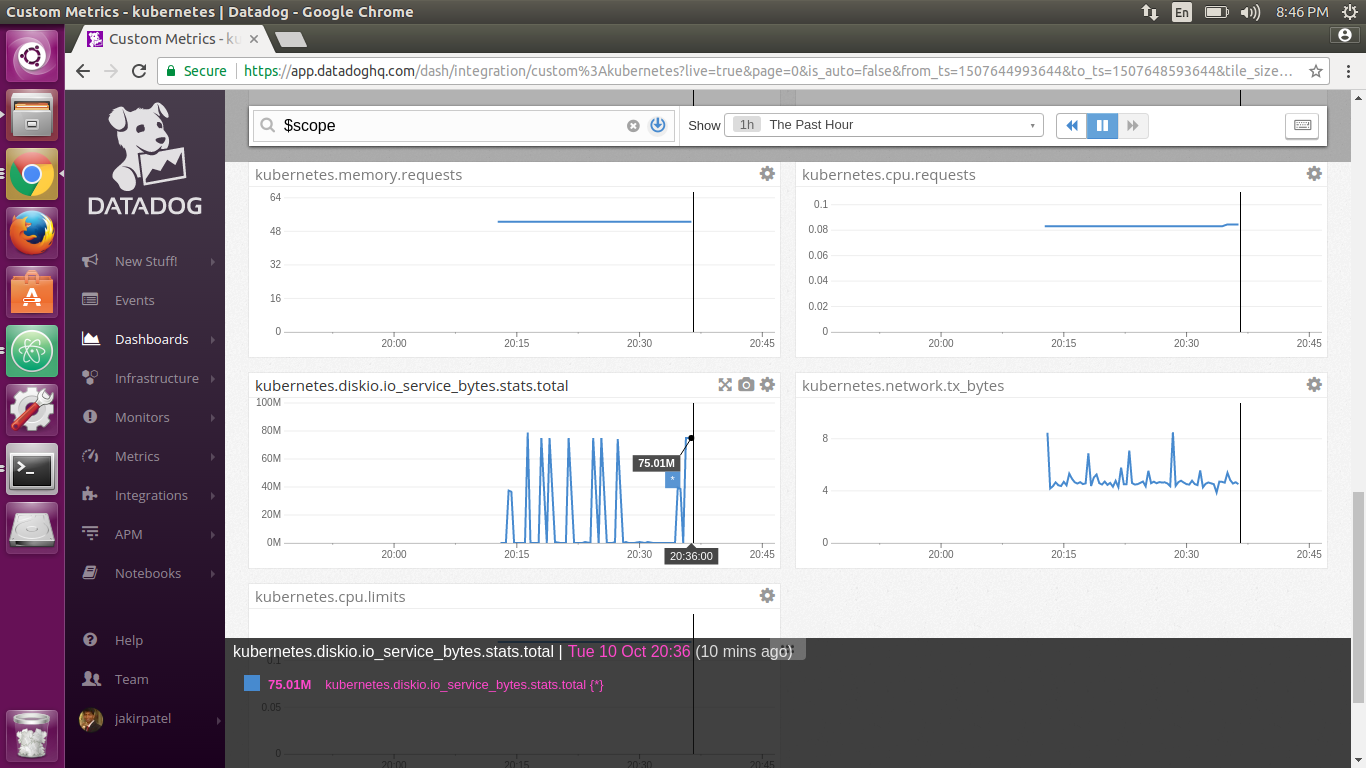Rewind the dashboard time window
The image size is (1366, 768).
[1072, 125]
